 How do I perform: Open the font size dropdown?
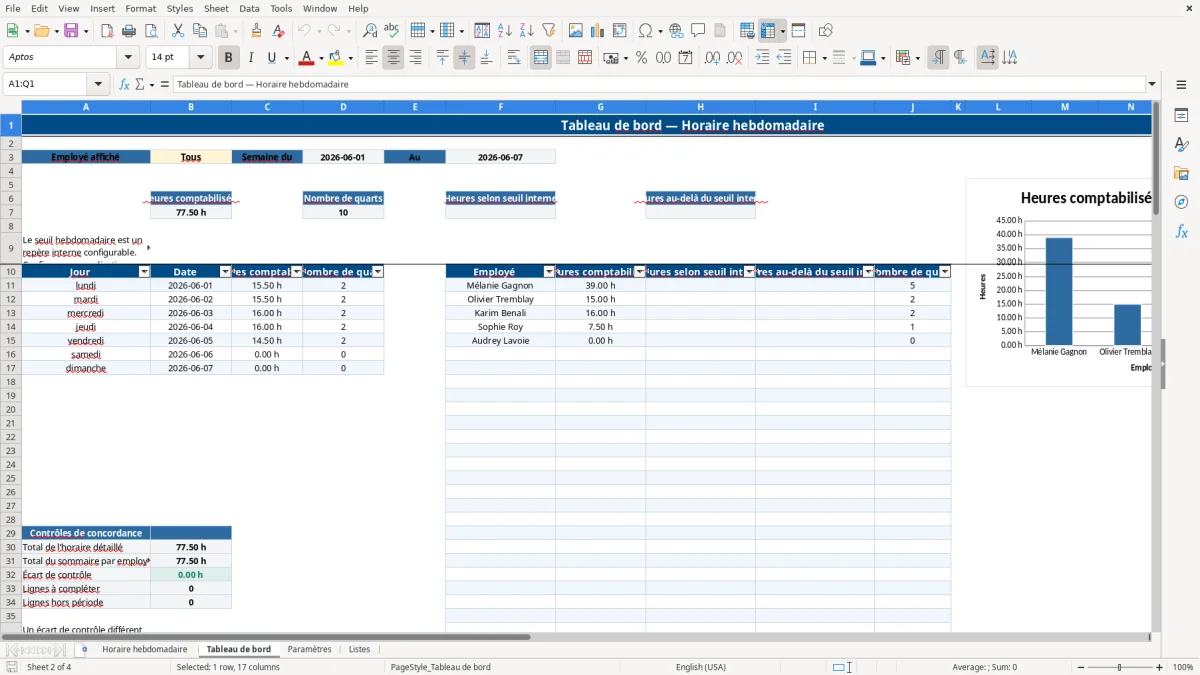point(201,58)
